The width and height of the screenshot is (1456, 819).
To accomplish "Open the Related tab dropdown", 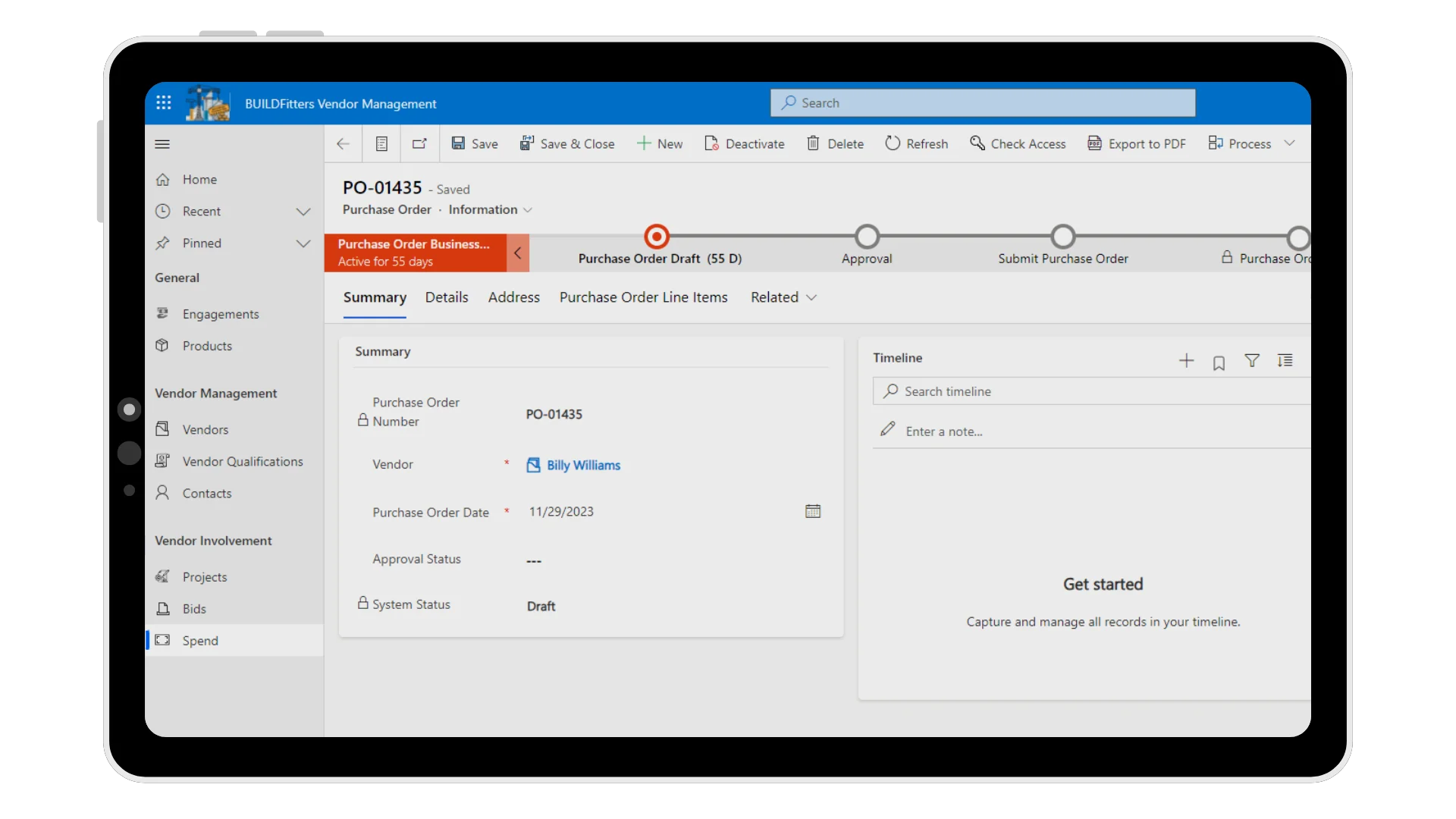I will 783,297.
